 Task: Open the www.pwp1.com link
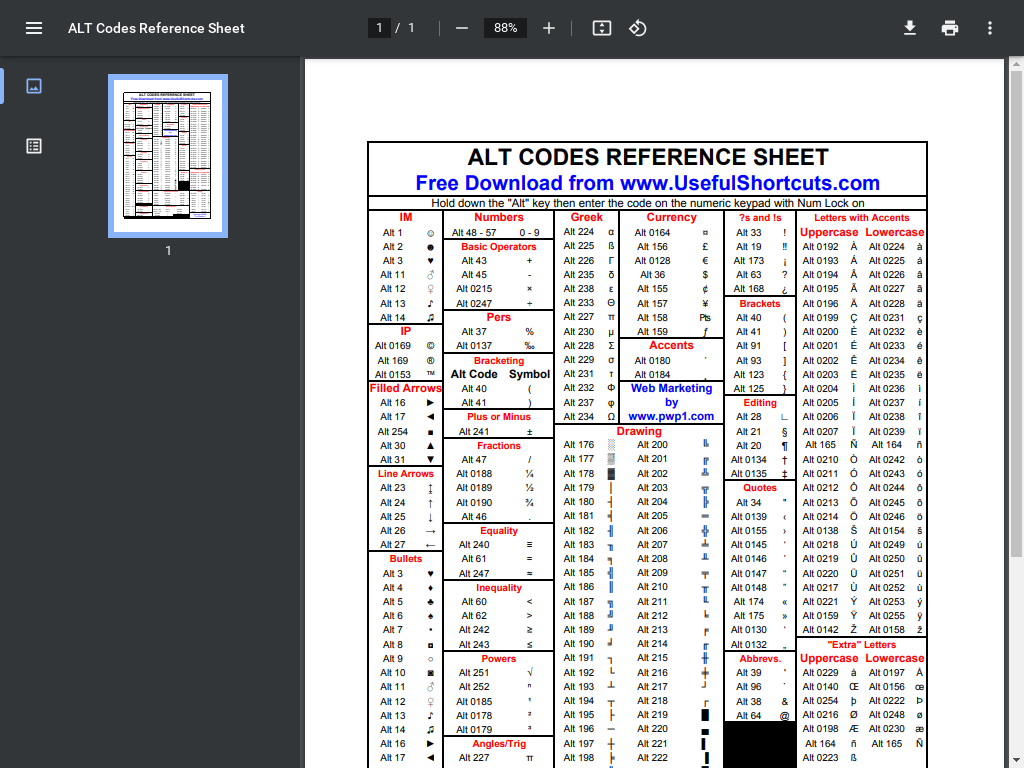click(x=671, y=416)
